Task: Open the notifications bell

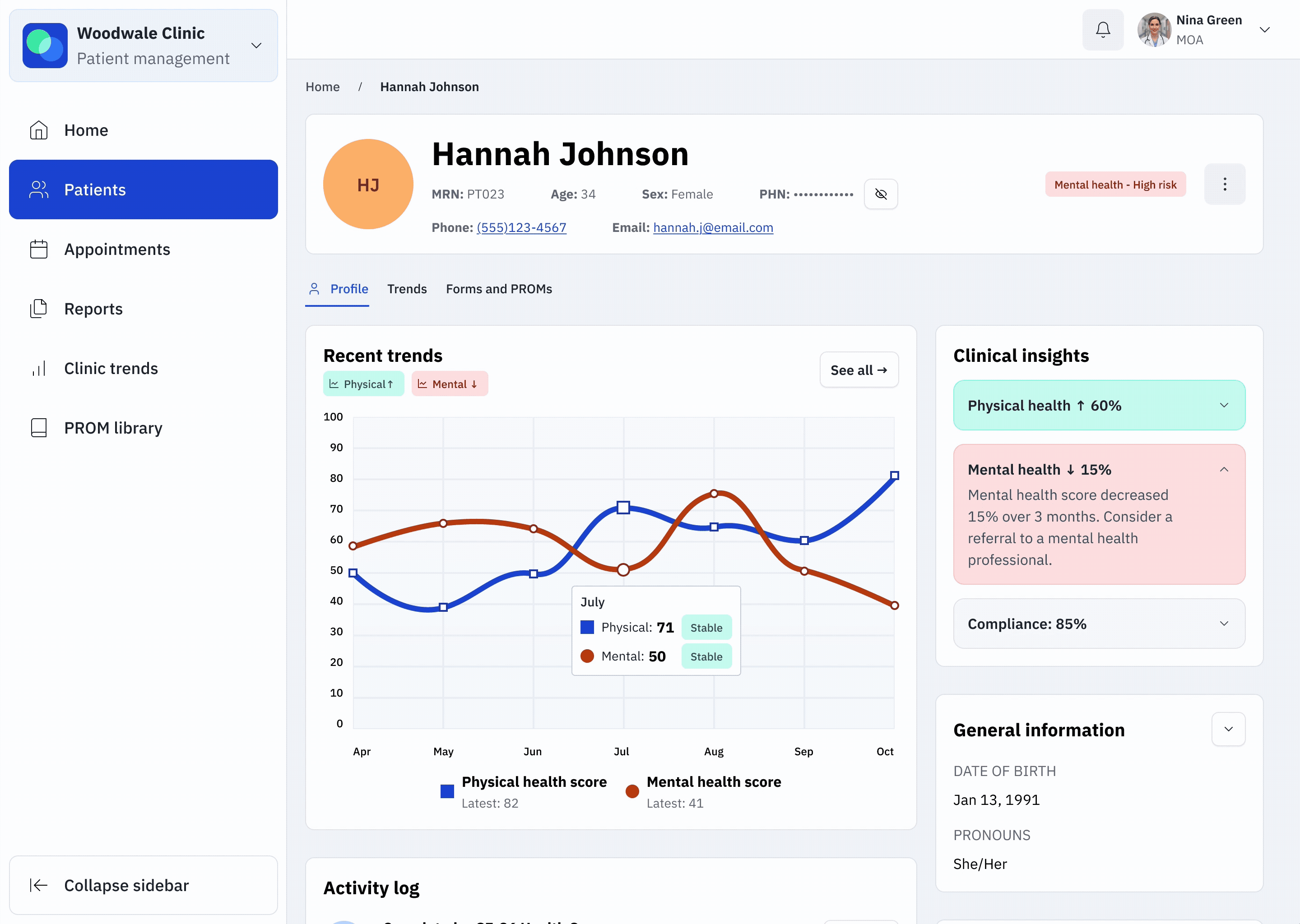Action: (x=1102, y=30)
